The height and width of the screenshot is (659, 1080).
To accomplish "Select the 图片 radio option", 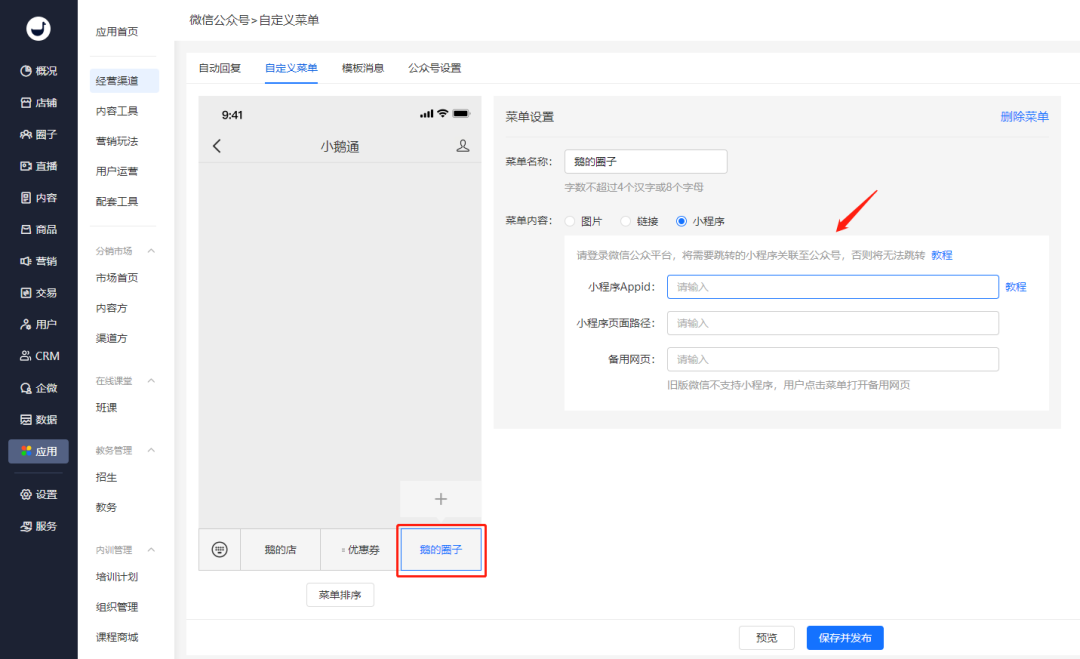I will 570,221.
